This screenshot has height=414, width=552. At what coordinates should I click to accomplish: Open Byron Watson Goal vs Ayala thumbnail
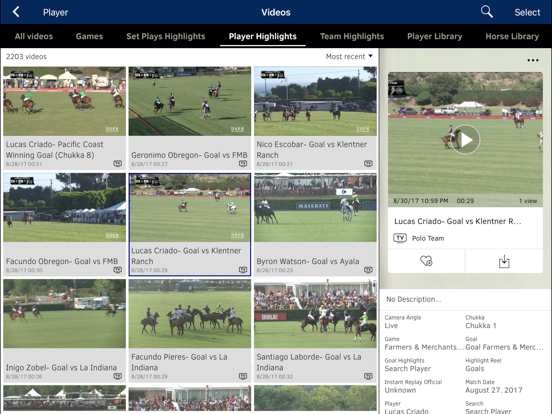click(315, 207)
